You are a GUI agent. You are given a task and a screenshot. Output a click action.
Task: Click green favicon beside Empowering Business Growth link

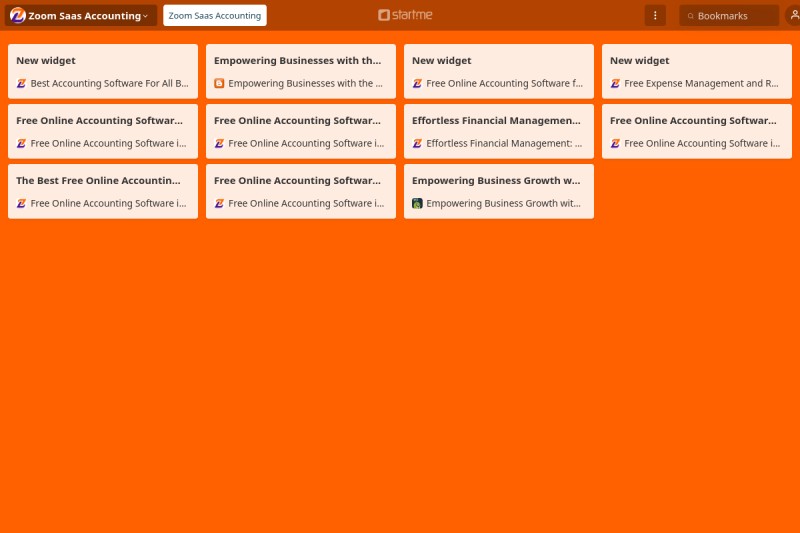click(417, 204)
